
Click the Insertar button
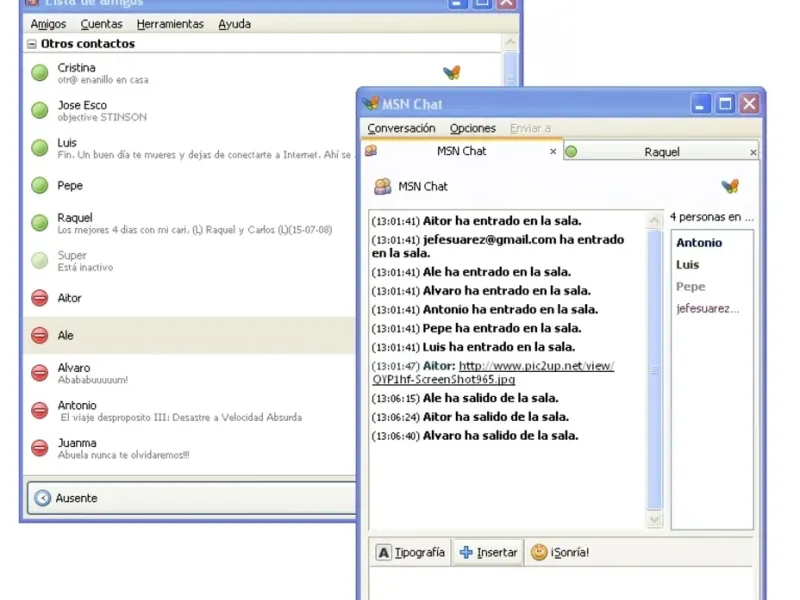tap(488, 553)
